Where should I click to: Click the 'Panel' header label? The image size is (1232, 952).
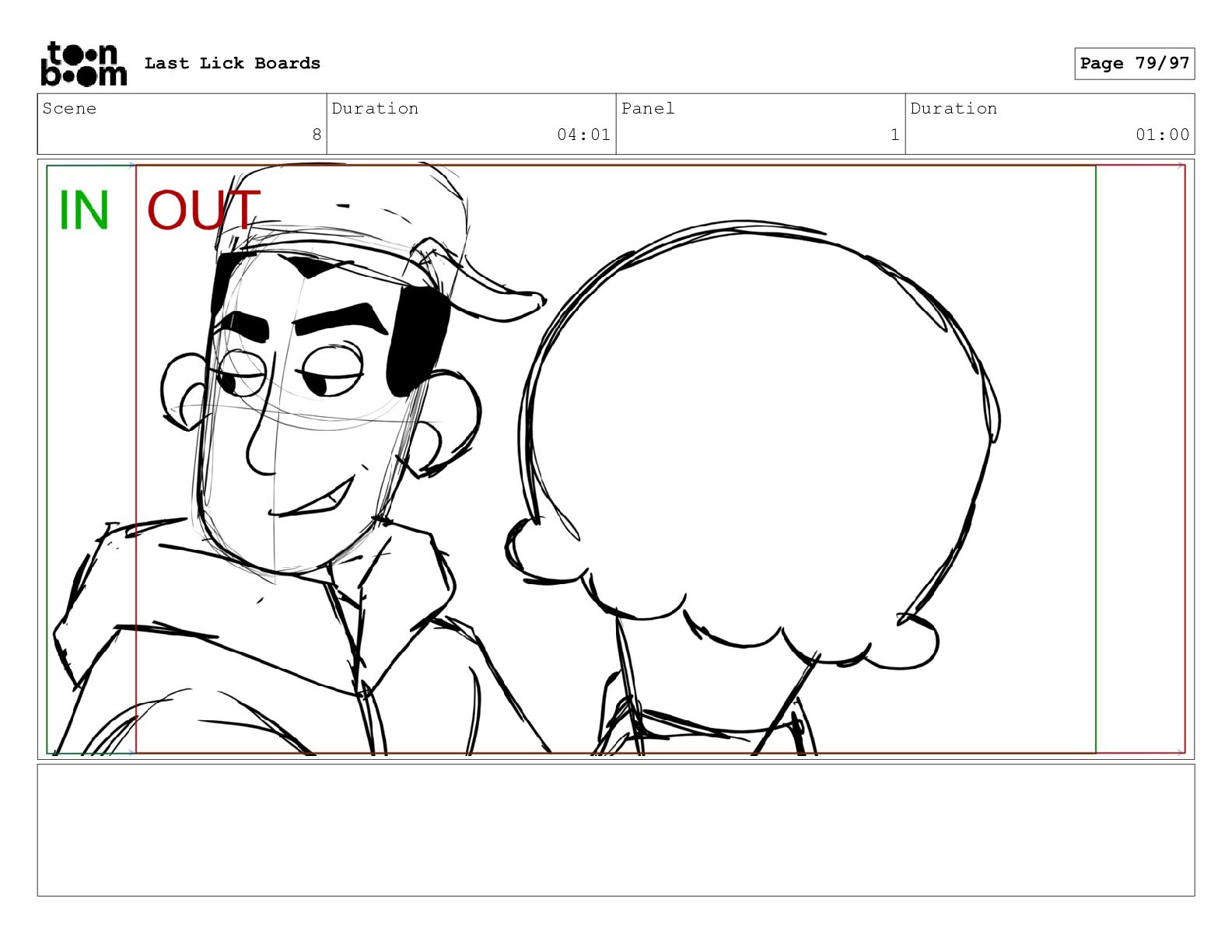point(647,108)
